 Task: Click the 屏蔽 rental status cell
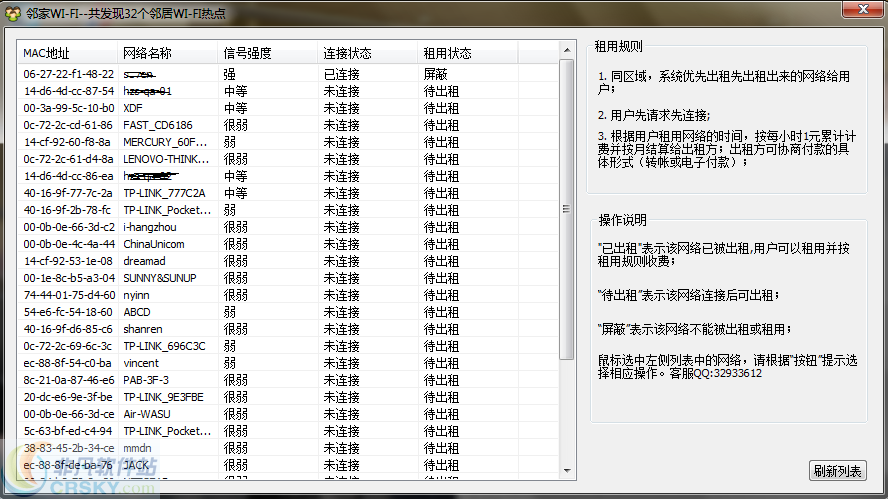436,74
